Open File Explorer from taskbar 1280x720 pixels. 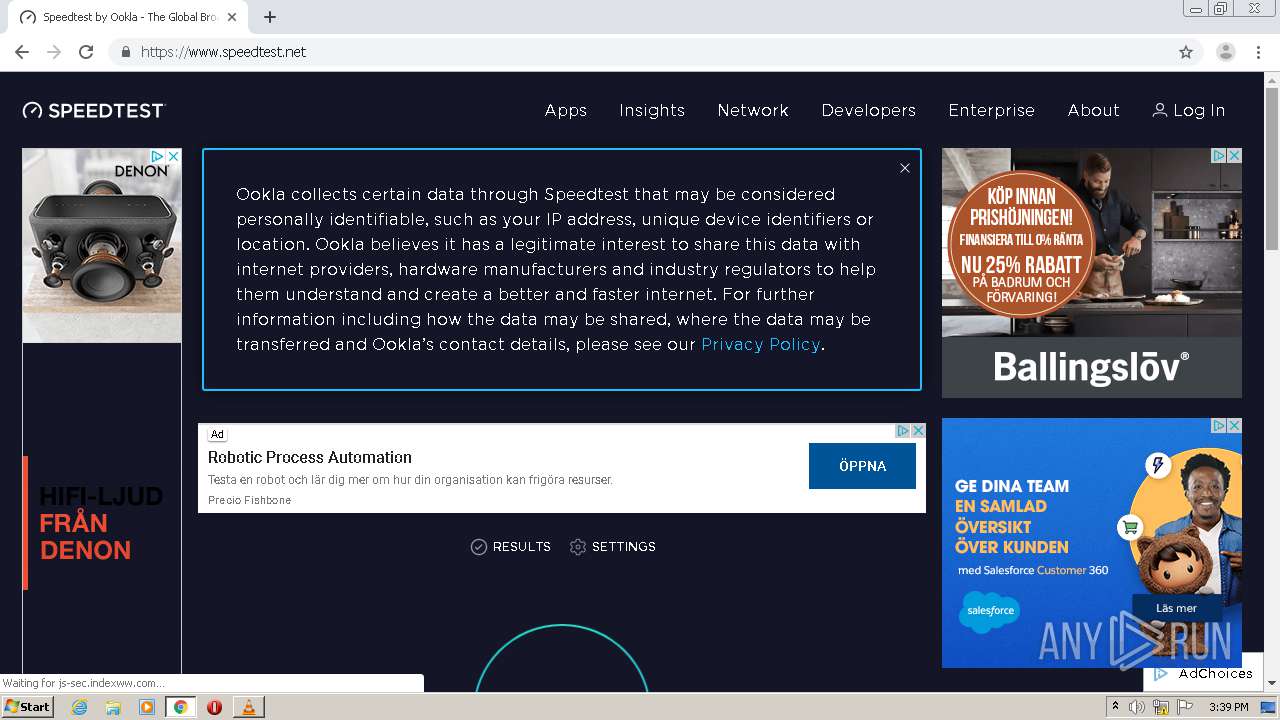pos(113,707)
